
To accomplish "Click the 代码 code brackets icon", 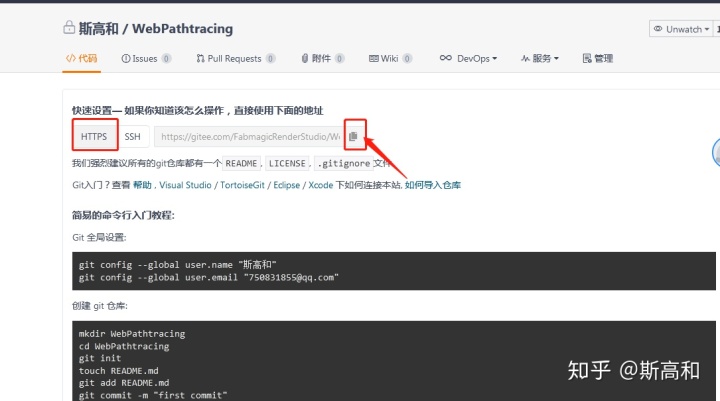I will (71, 58).
